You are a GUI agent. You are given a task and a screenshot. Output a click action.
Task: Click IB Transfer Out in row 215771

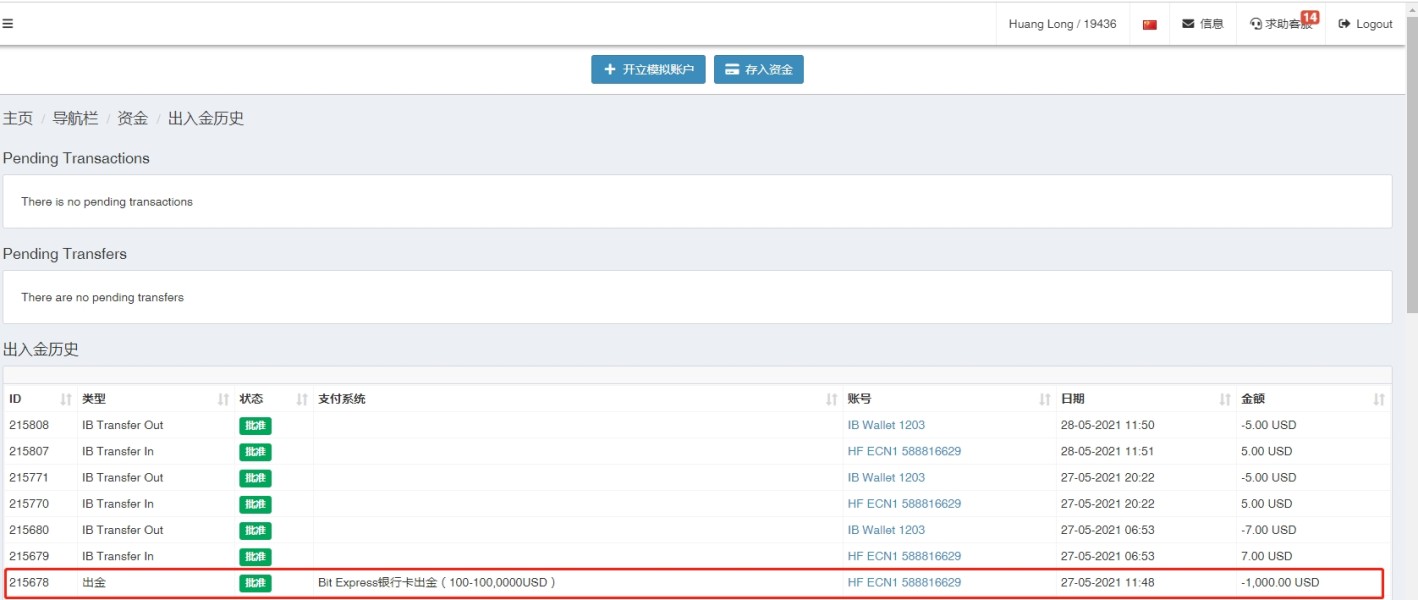(x=122, y=477)
